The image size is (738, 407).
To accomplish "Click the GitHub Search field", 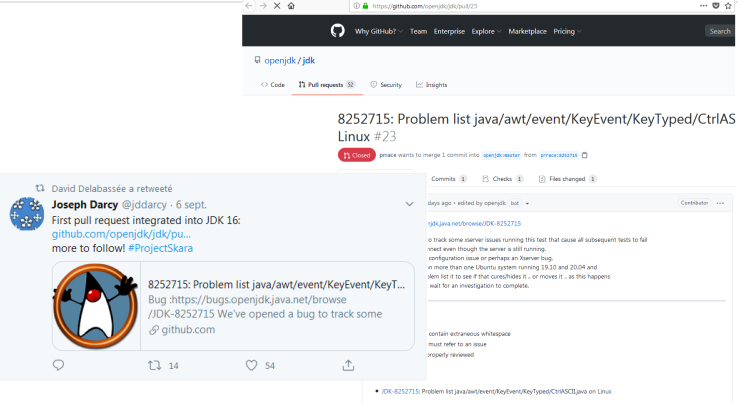I will click(x=720, y=31).
